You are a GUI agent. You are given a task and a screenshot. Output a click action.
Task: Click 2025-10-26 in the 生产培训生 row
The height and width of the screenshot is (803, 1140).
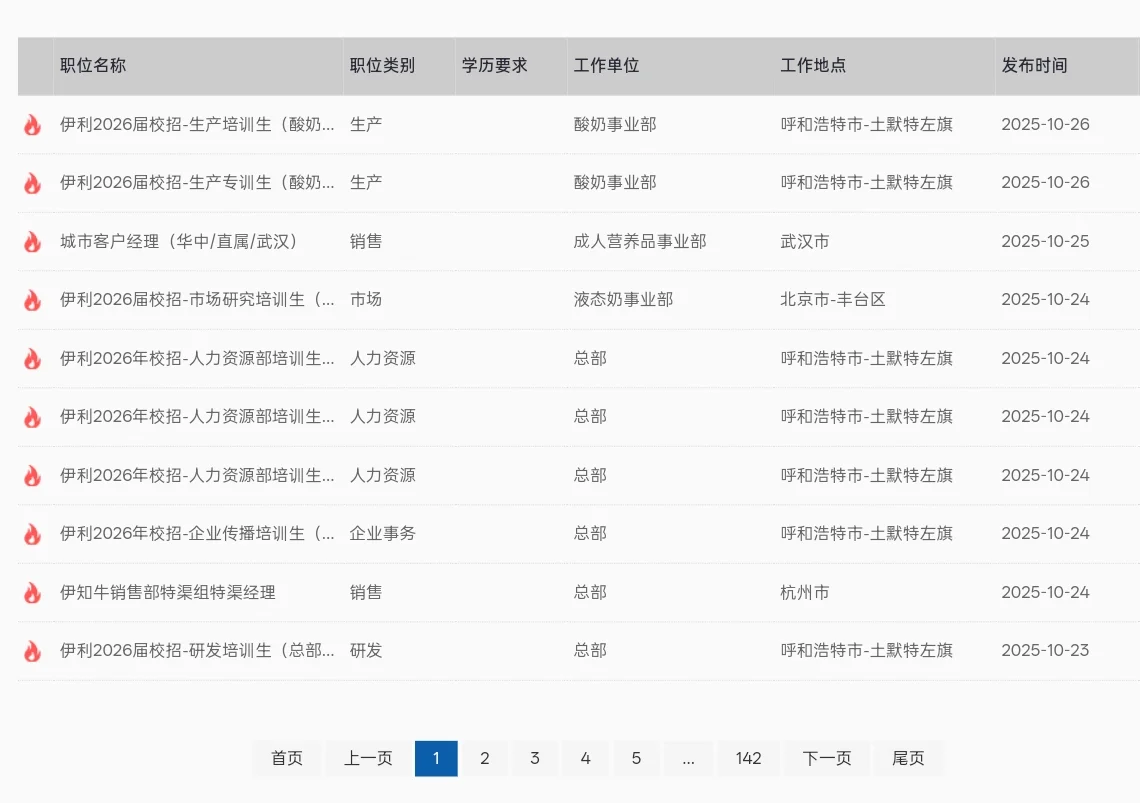1045,124
